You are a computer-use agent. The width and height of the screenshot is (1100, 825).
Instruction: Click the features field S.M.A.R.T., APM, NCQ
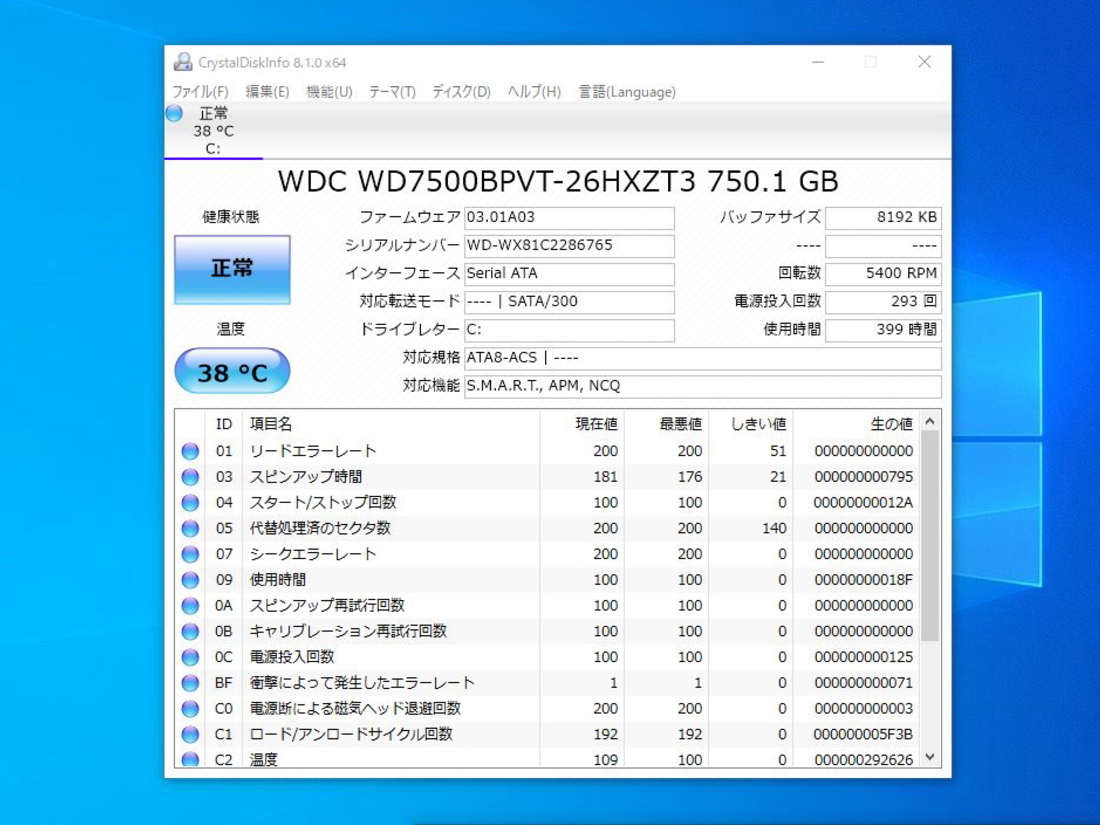pos(702,386)
